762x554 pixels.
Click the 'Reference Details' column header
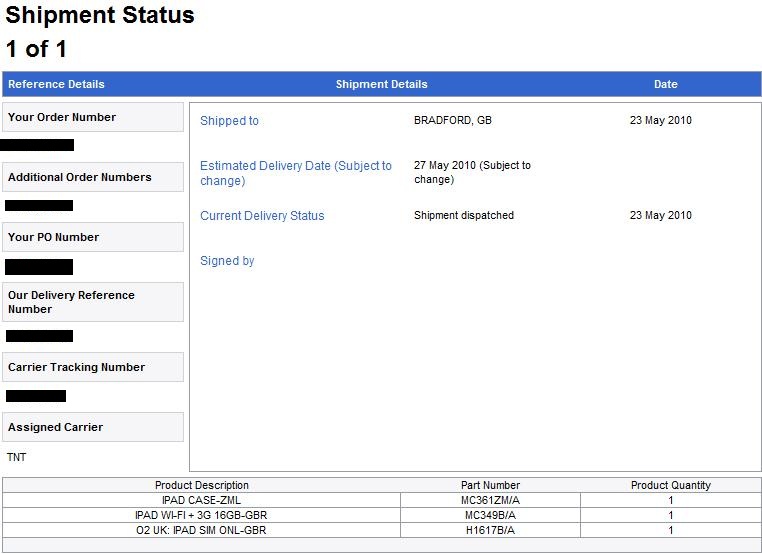click(x=56, y=85)
